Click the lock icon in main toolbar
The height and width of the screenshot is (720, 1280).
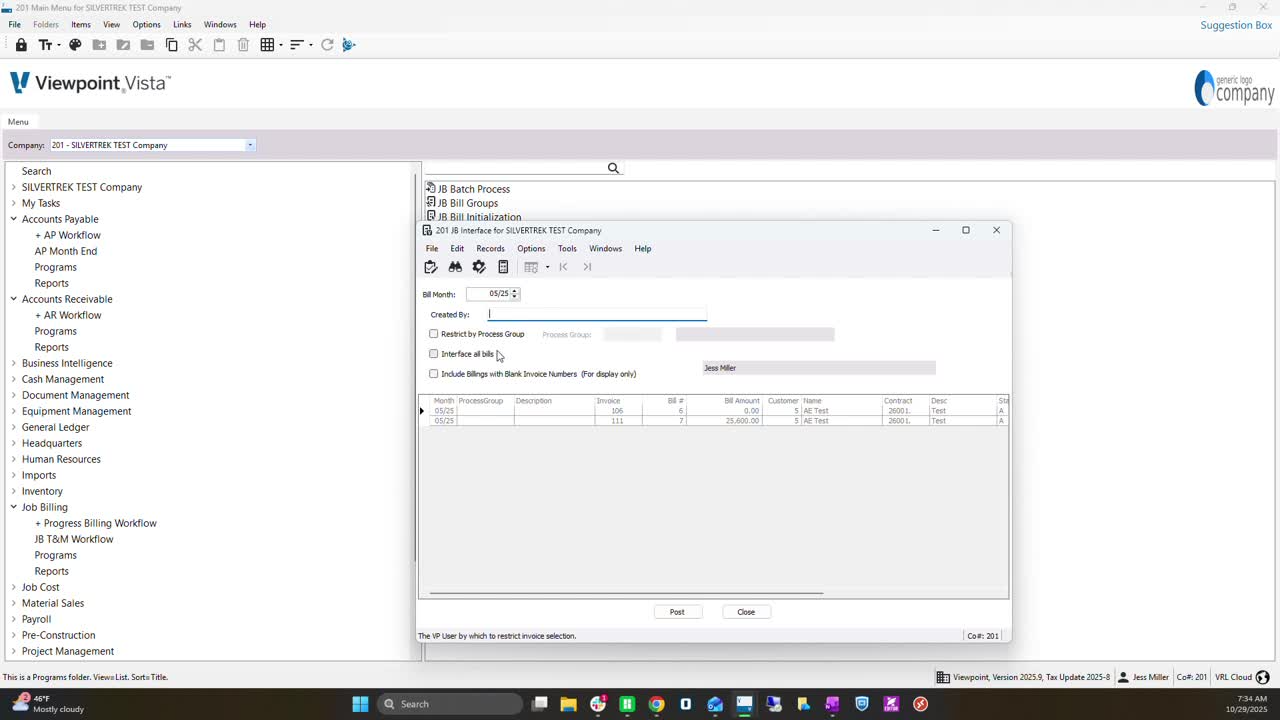[x=21, y=45]
